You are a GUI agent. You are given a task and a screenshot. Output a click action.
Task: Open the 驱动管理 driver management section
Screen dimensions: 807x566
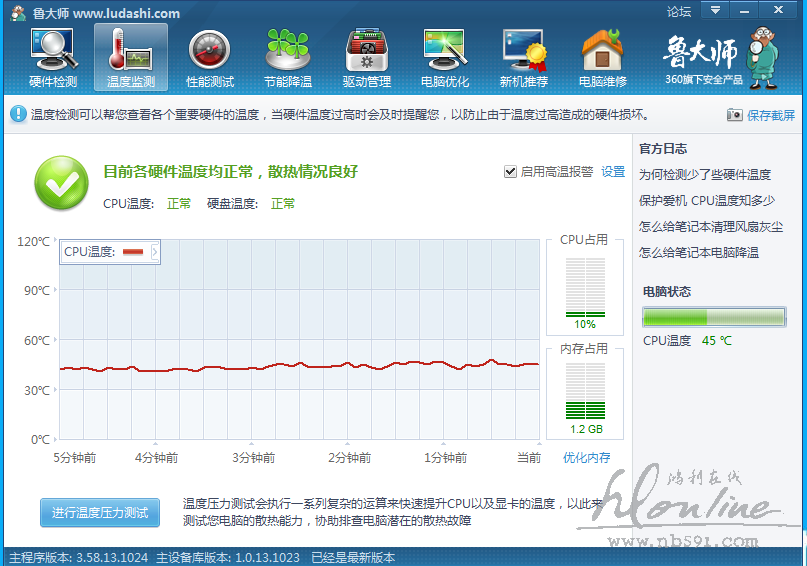(367, 57)
